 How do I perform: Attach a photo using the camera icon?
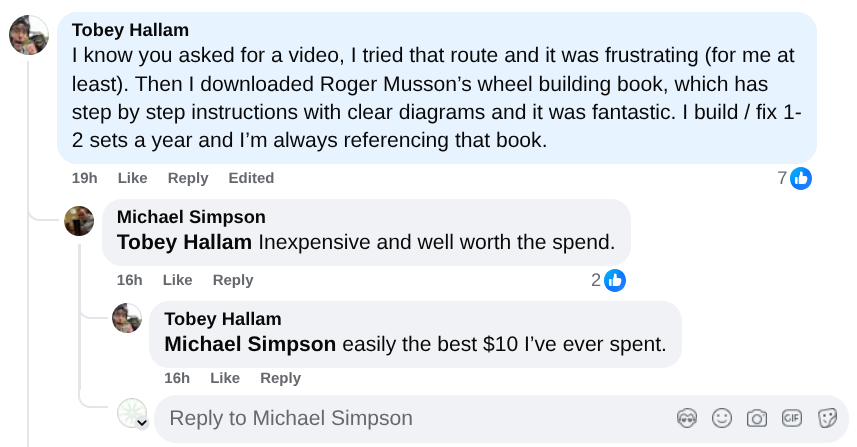click(x=757, y=418)
